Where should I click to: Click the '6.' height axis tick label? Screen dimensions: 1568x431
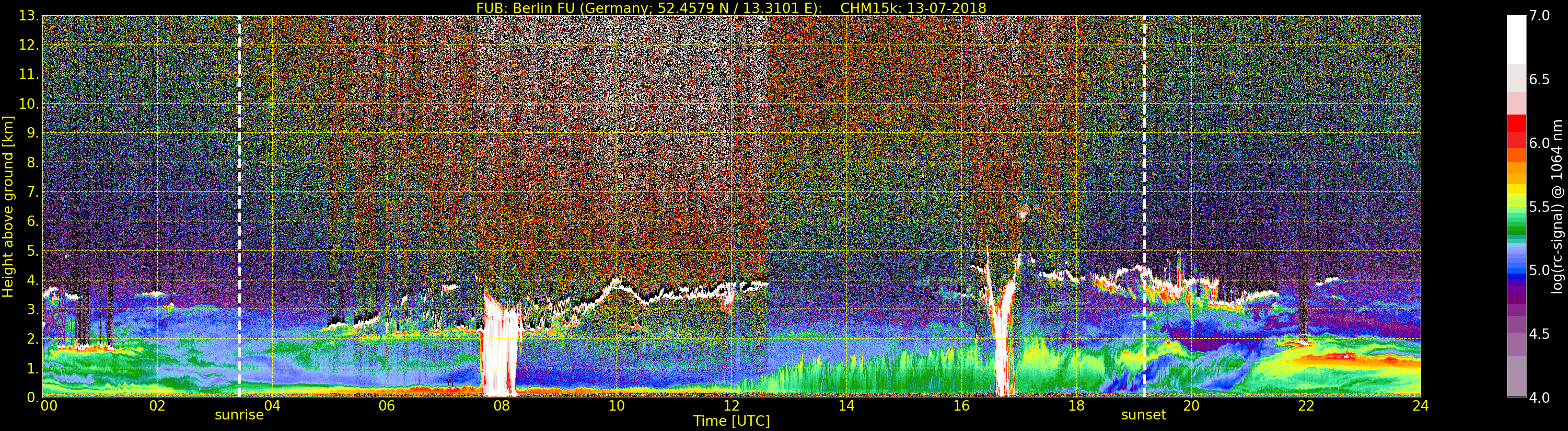(x=32, y=221)
